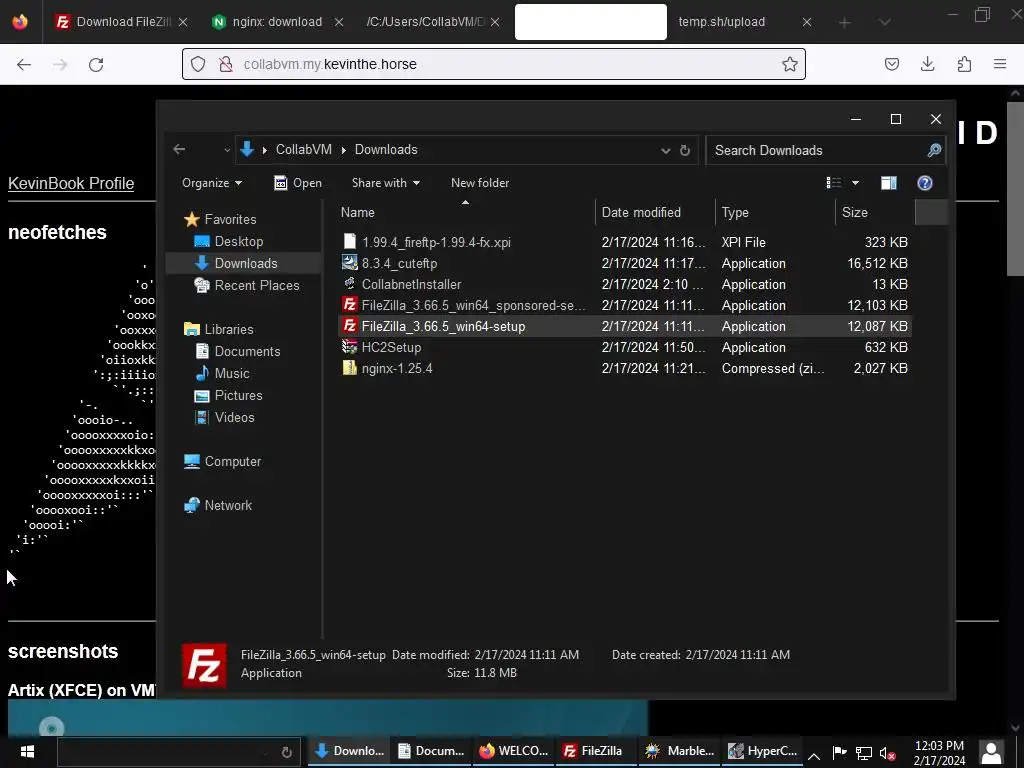This screenshot has height=768, width=1024.
Task: Switch to FileZilla in the taskbar
Action: coord(594,751)
